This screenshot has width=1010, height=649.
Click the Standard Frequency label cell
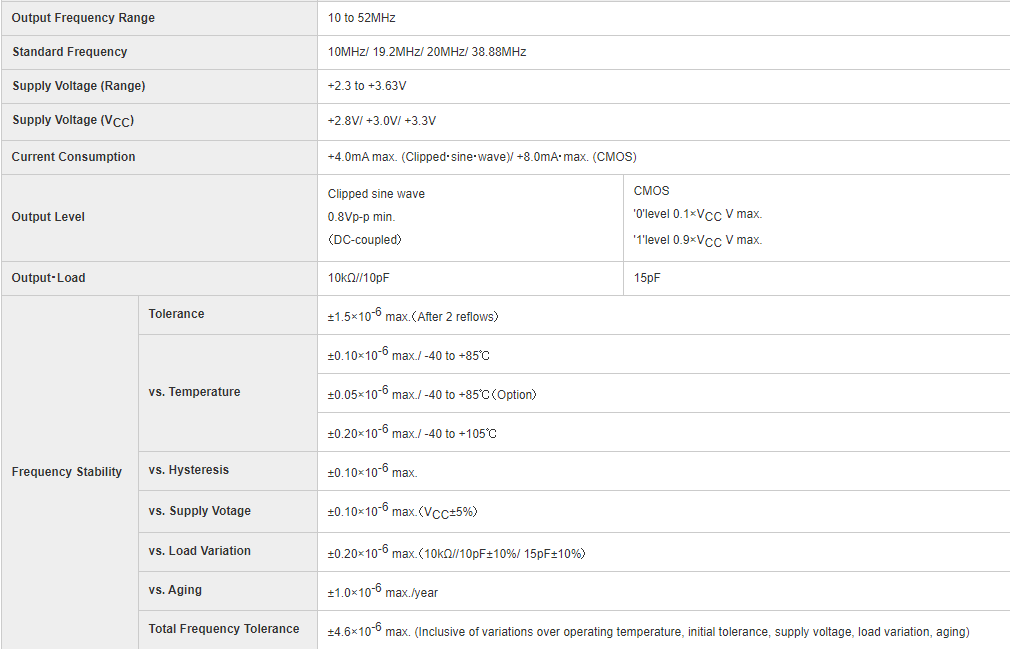(x=70, y=52)
